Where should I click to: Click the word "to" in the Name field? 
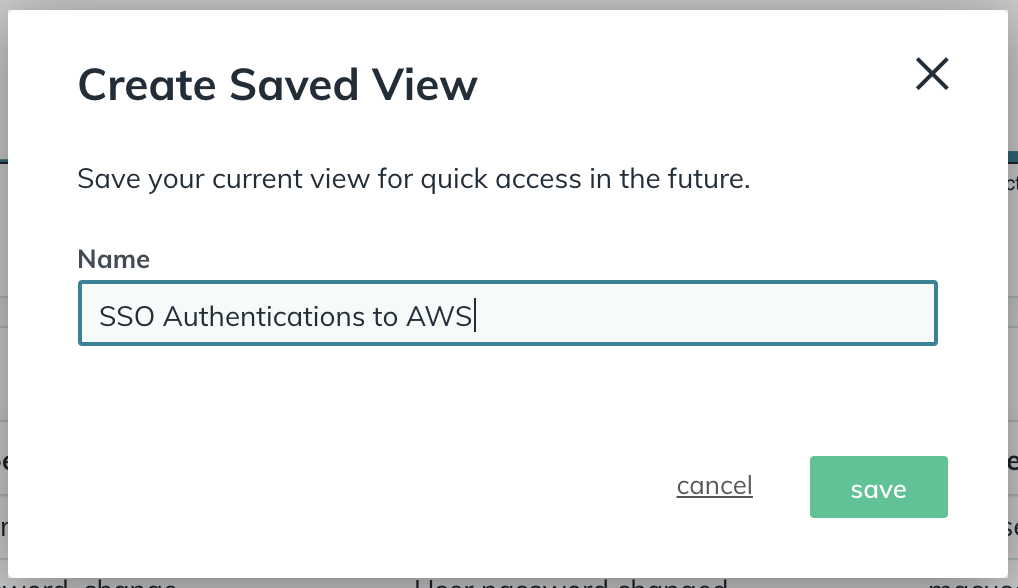click(x=382, y=316)
